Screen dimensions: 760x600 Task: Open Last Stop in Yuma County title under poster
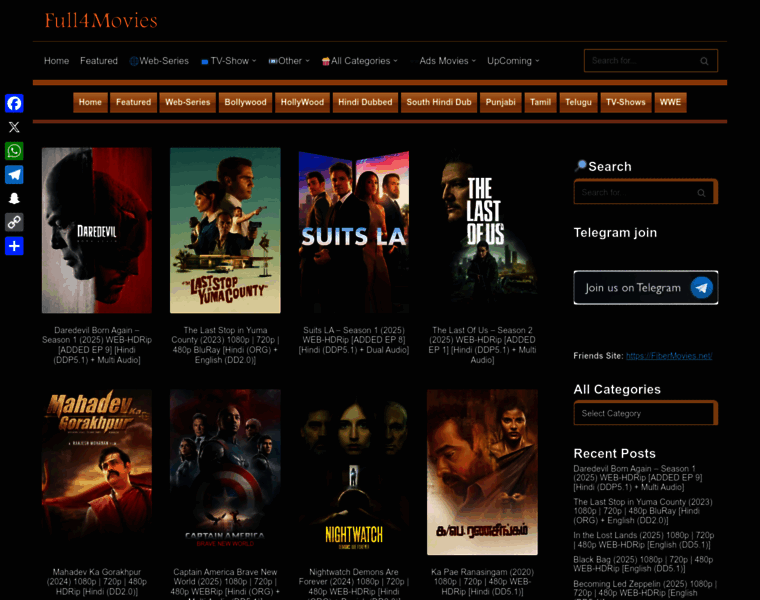click(225, 345)
